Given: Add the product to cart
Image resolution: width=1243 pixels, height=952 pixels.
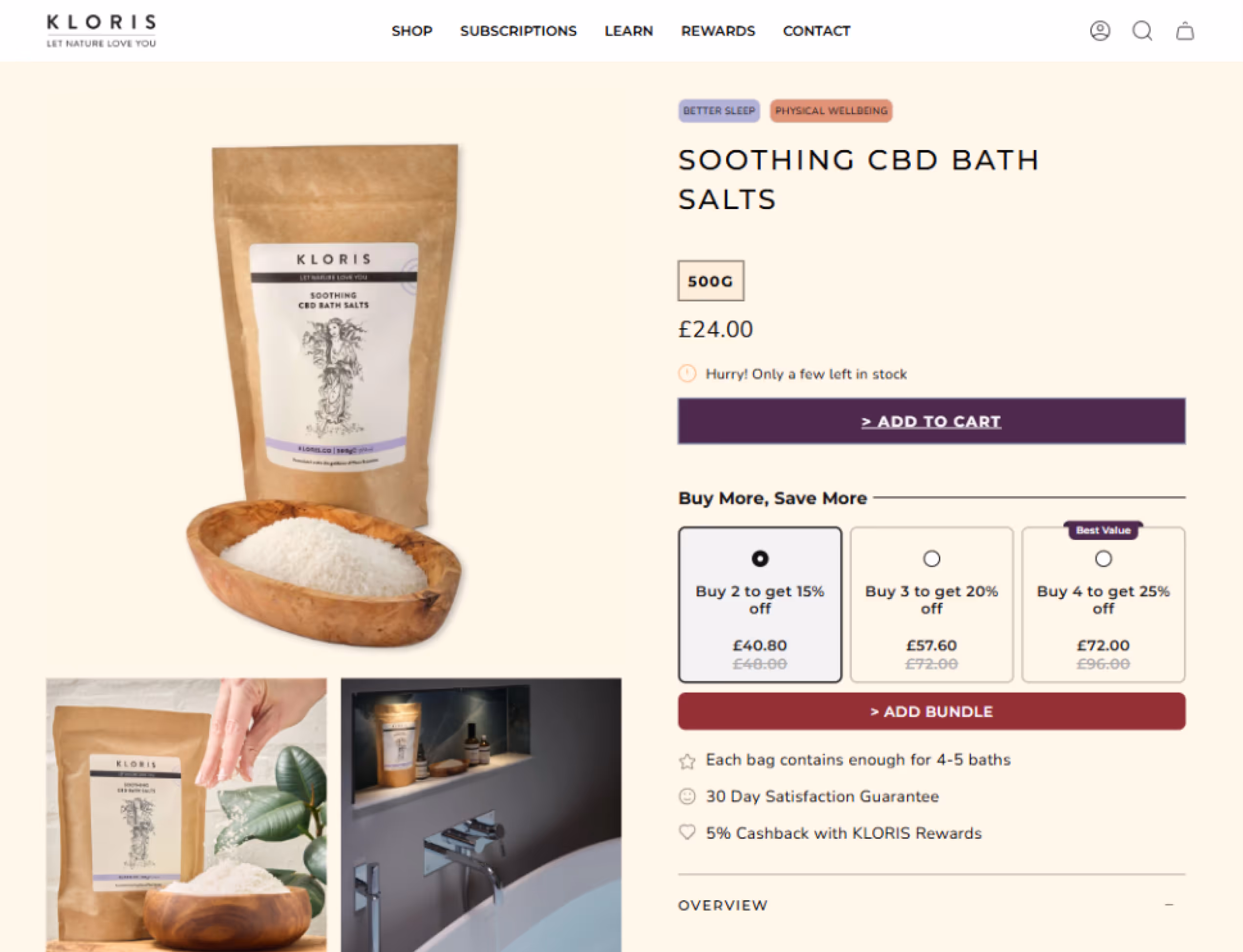Looking at the screenshot, I should (x=931, y=421).
